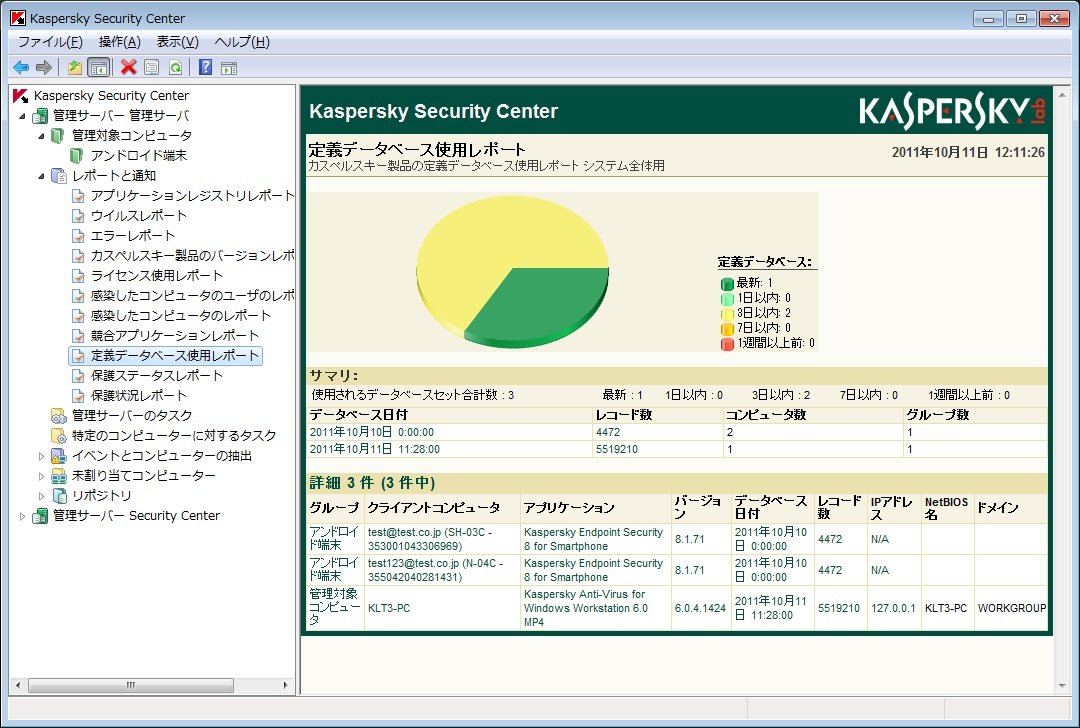This screenshot has width=1080, height=728.
Task: Click the 127.0.0.1 IP address cell
Action: click(893, 608)
